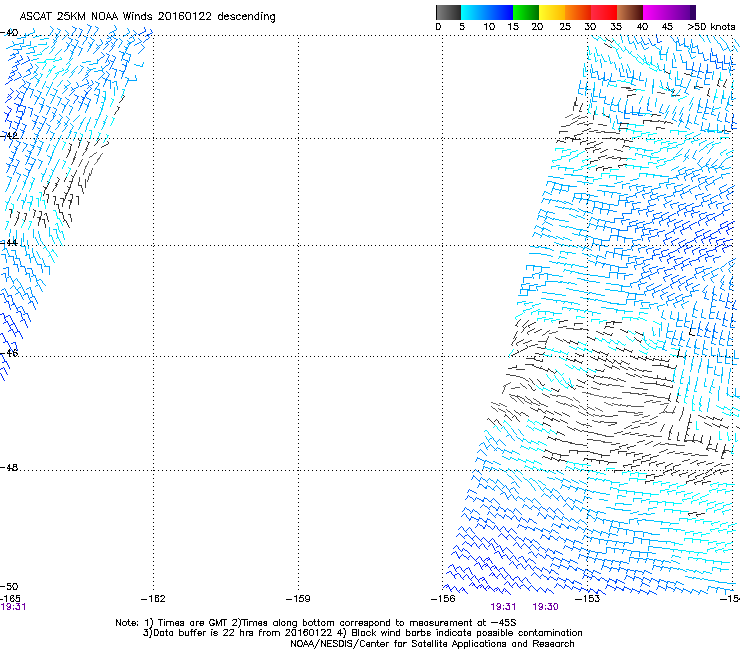Click the -48 latitude axis label
Viewport: 740px width, 650px height.
click(x=9, y=467)
